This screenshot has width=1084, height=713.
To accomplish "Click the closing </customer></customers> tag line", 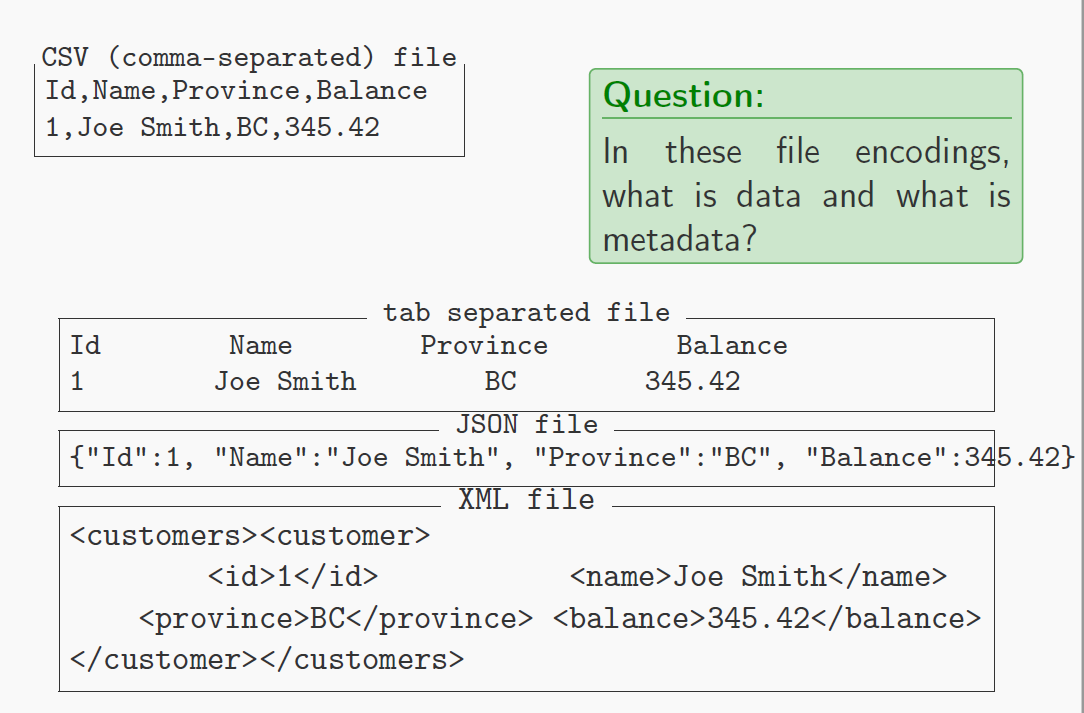I will [267, 660].
